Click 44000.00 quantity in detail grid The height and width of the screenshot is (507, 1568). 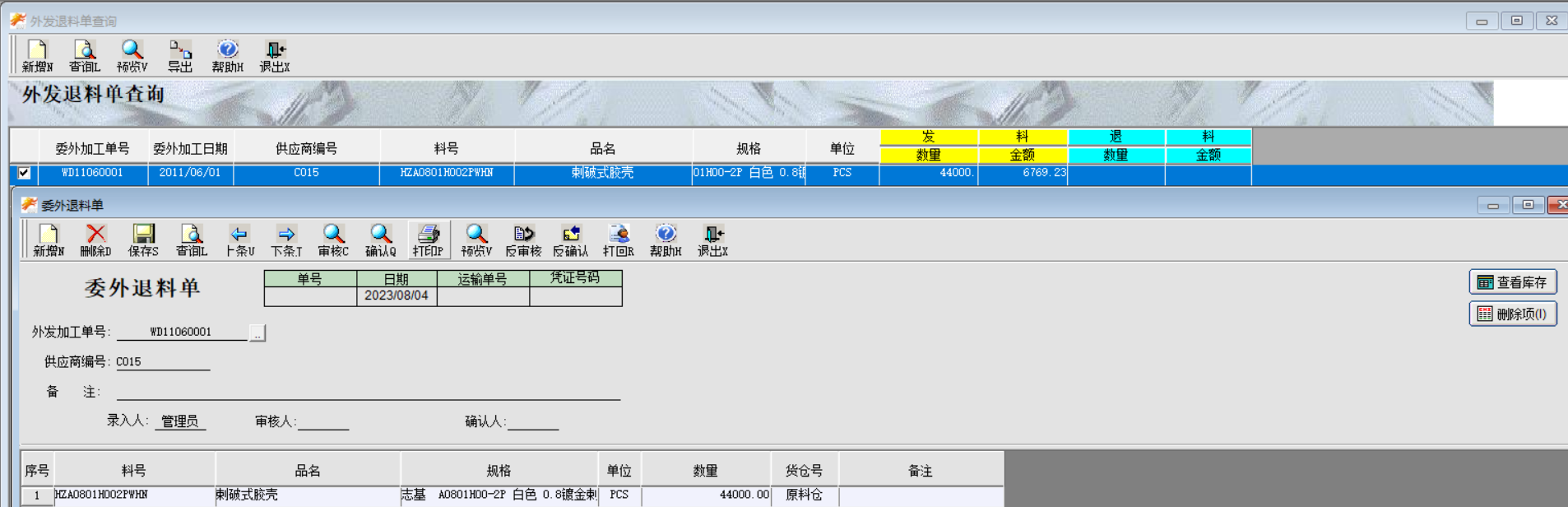coord(706,495)
